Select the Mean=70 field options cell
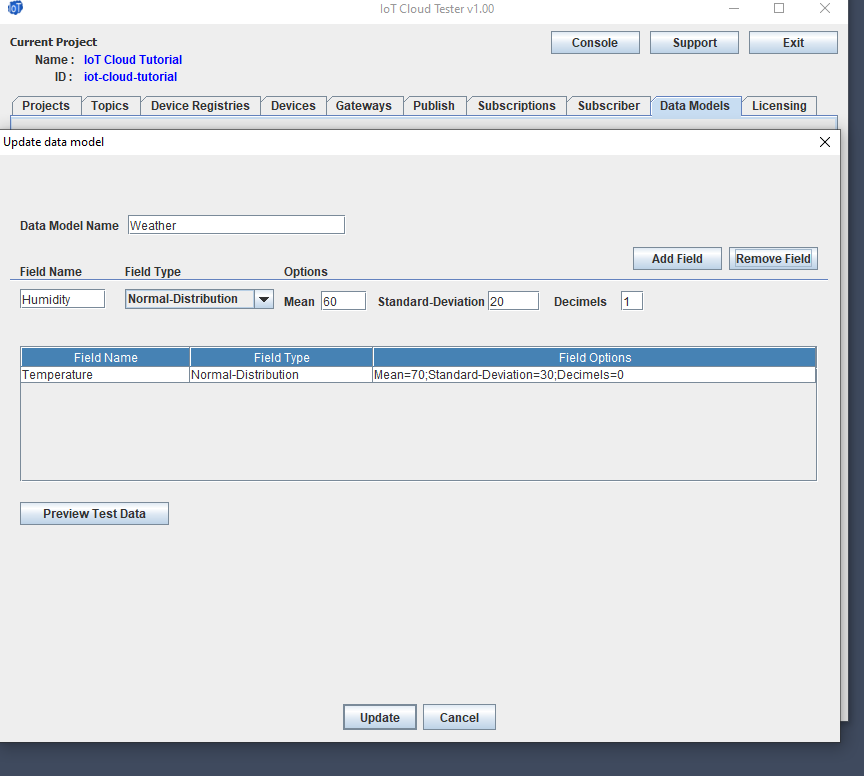The image size is (864, 776). 594,375
